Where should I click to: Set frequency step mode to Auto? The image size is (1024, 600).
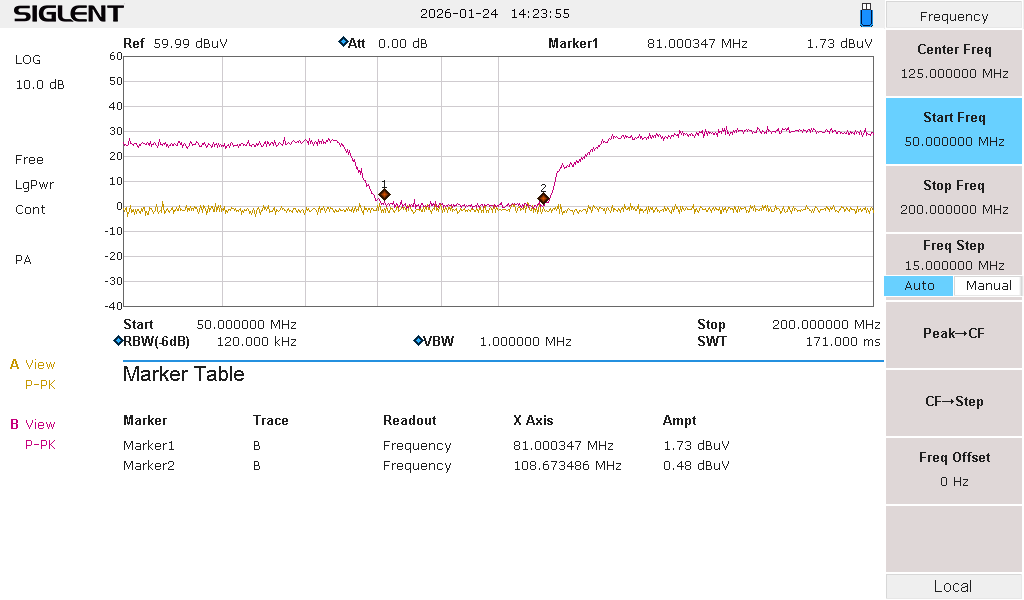click(919, 286)
